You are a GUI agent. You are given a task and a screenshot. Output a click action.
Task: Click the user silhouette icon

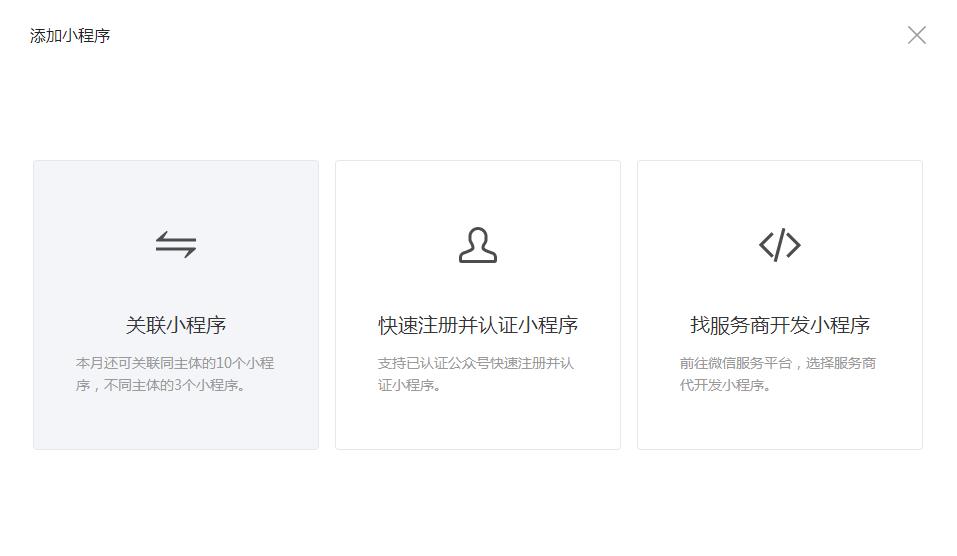tap(478, 245)
